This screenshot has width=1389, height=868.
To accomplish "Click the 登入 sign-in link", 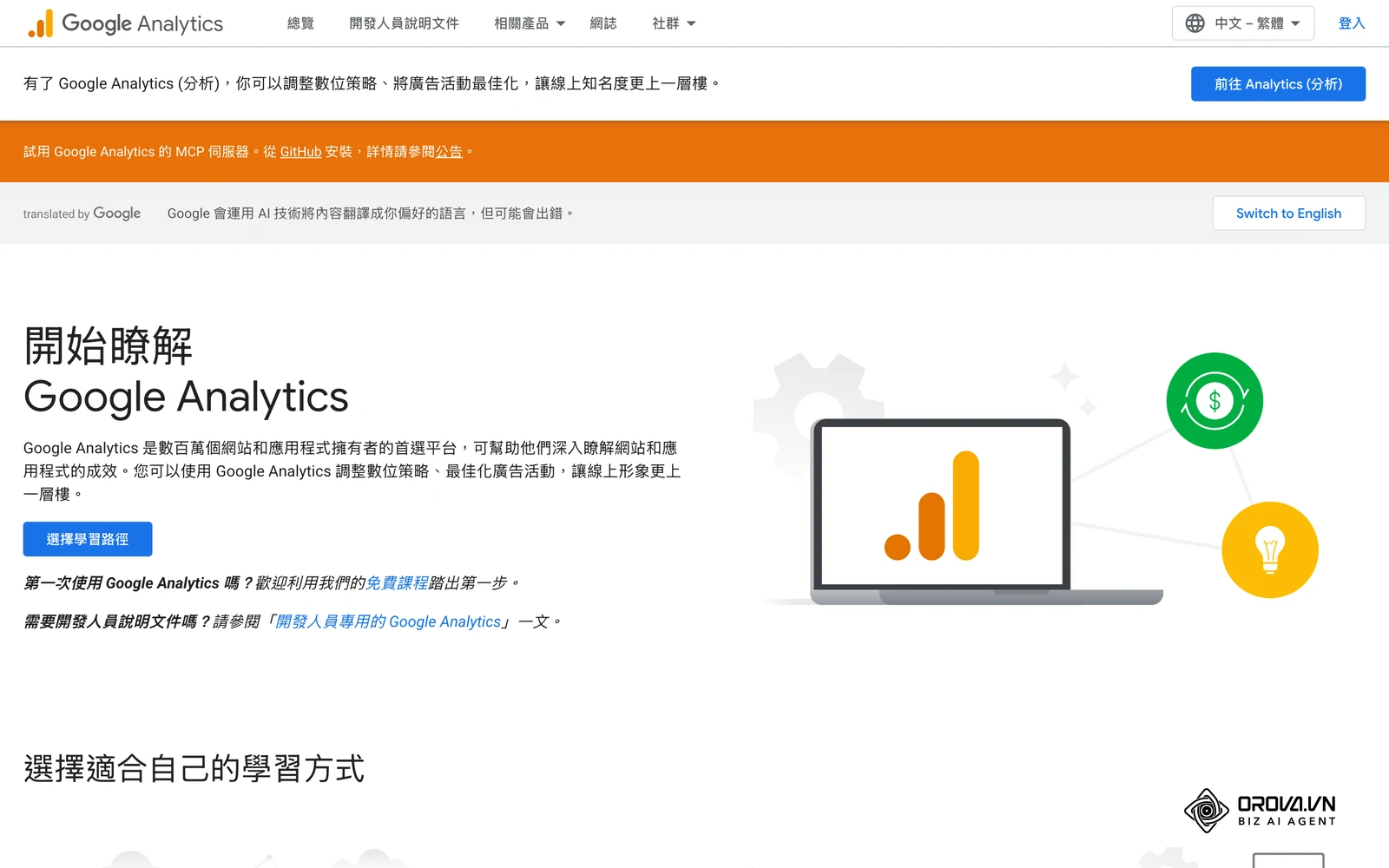I will click(1352, 23).
